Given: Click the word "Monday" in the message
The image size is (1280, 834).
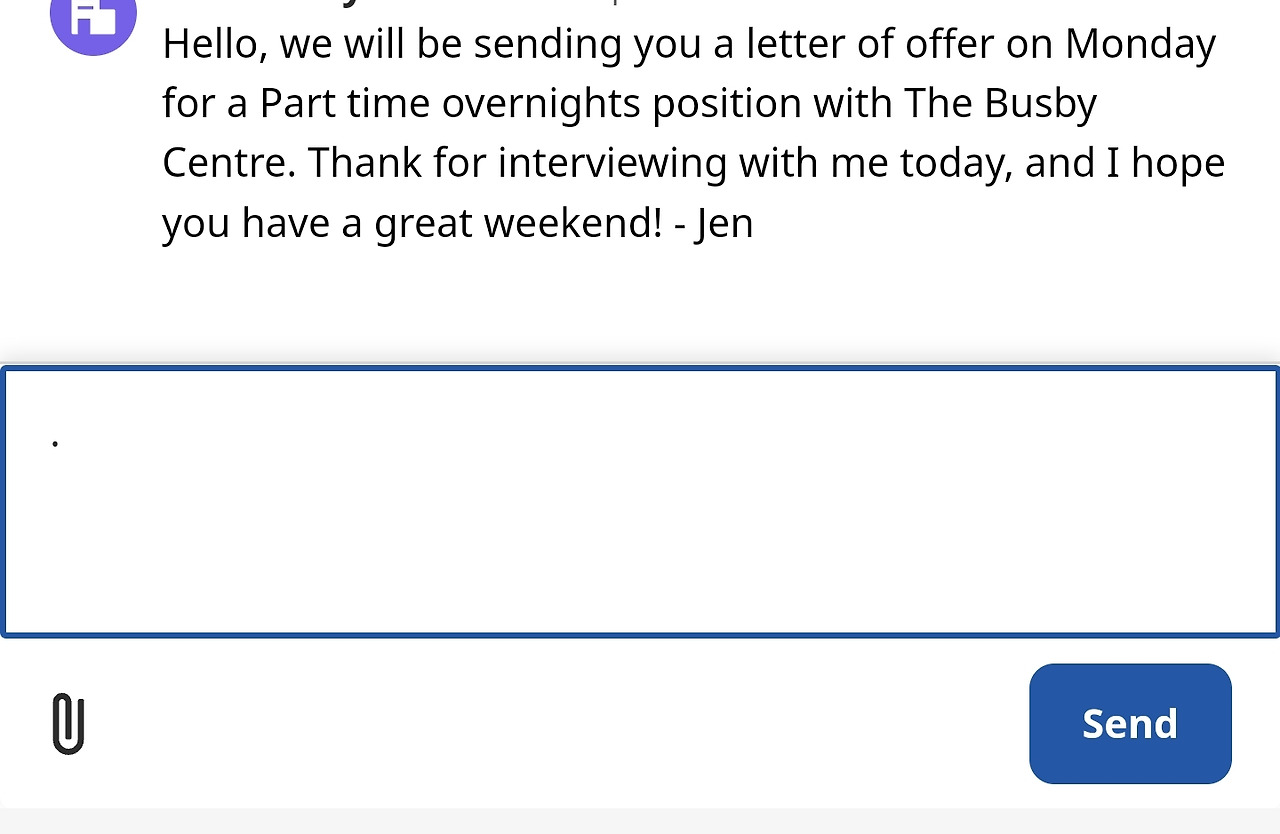Looking at the screenshot, I should (x=1140, y=44).
